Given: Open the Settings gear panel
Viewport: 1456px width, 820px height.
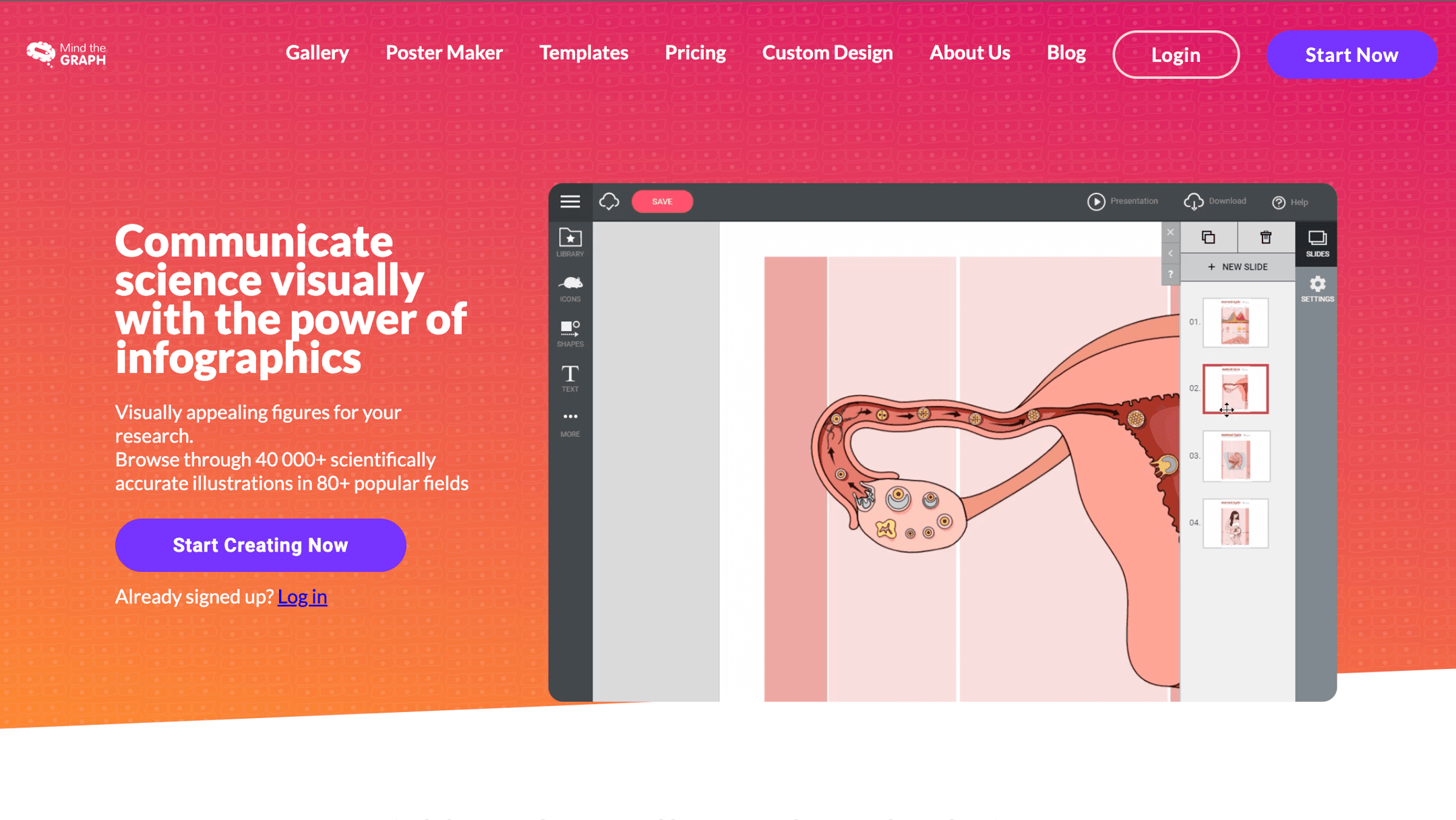Looking at the screenshot, I should [x=1316, y=286].
